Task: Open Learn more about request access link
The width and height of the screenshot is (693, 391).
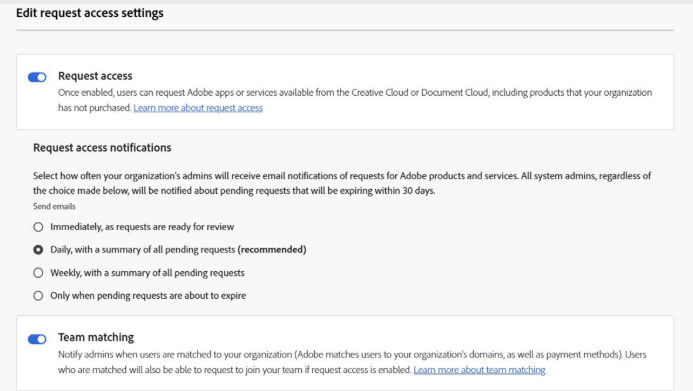Action: 198,108
